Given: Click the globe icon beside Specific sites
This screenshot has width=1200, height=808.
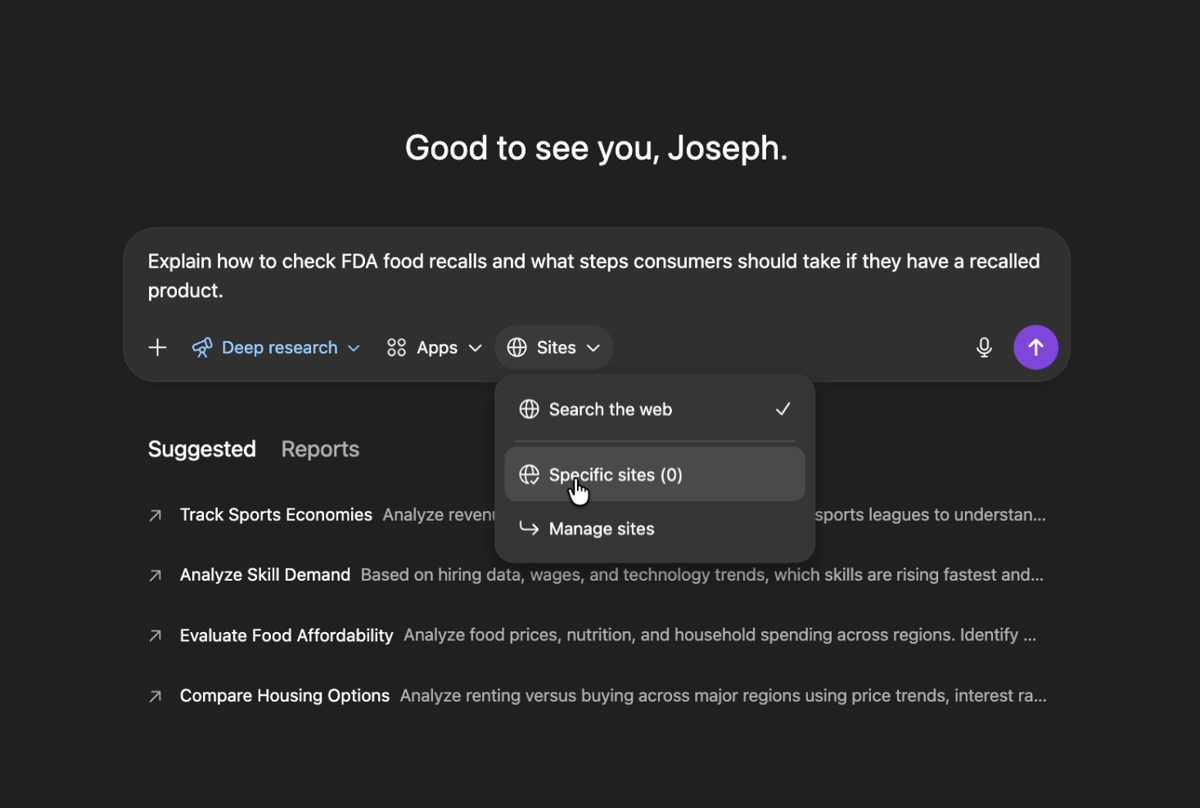Looking at the screenshot, I should pyautogui.click(x=529, y=474).
